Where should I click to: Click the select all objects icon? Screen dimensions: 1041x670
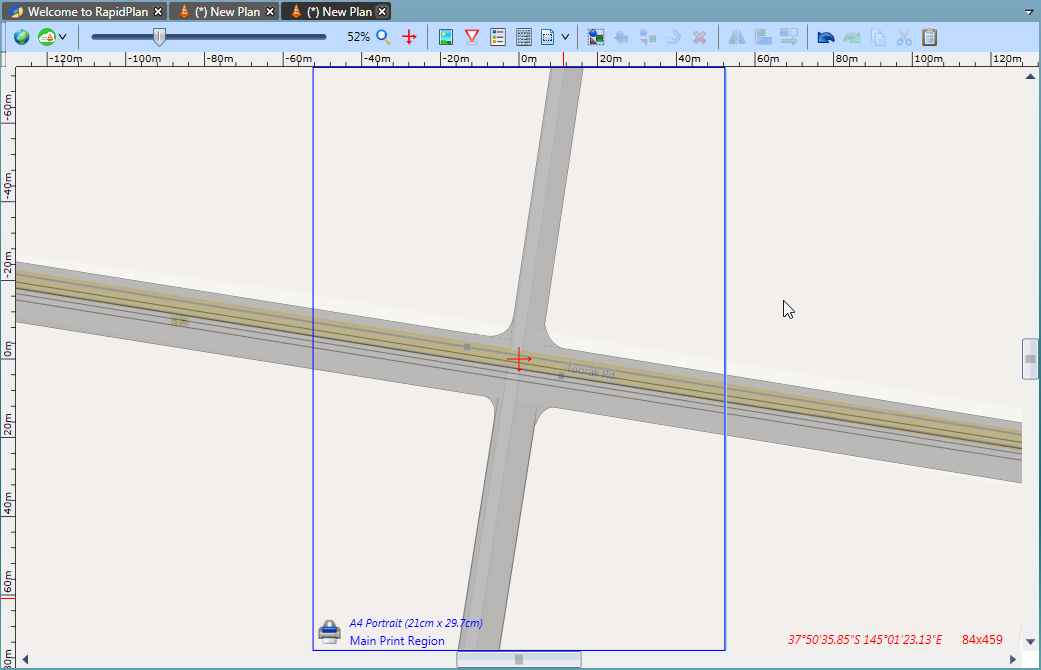(596, 37)
